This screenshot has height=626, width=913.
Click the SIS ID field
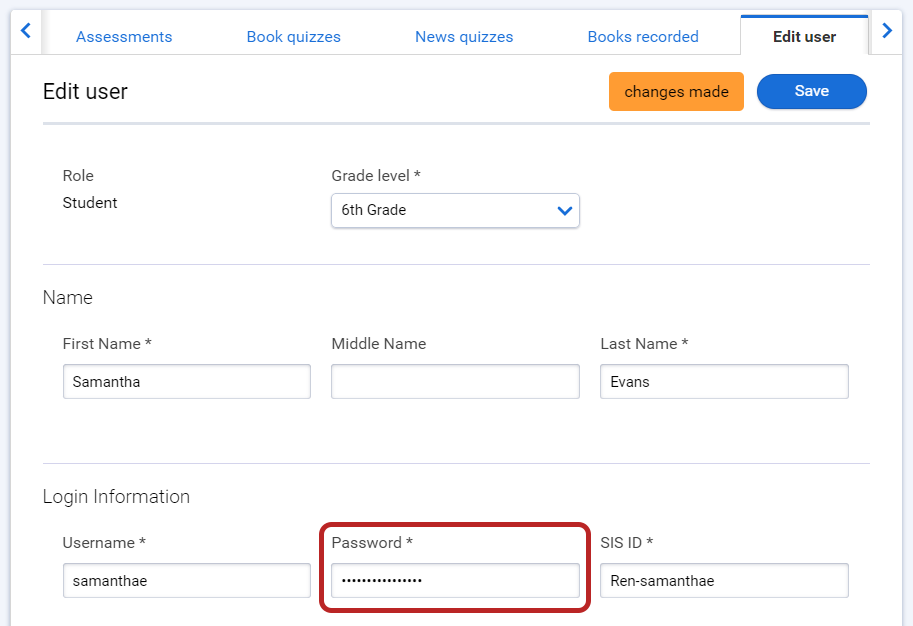tap(724, 581)
